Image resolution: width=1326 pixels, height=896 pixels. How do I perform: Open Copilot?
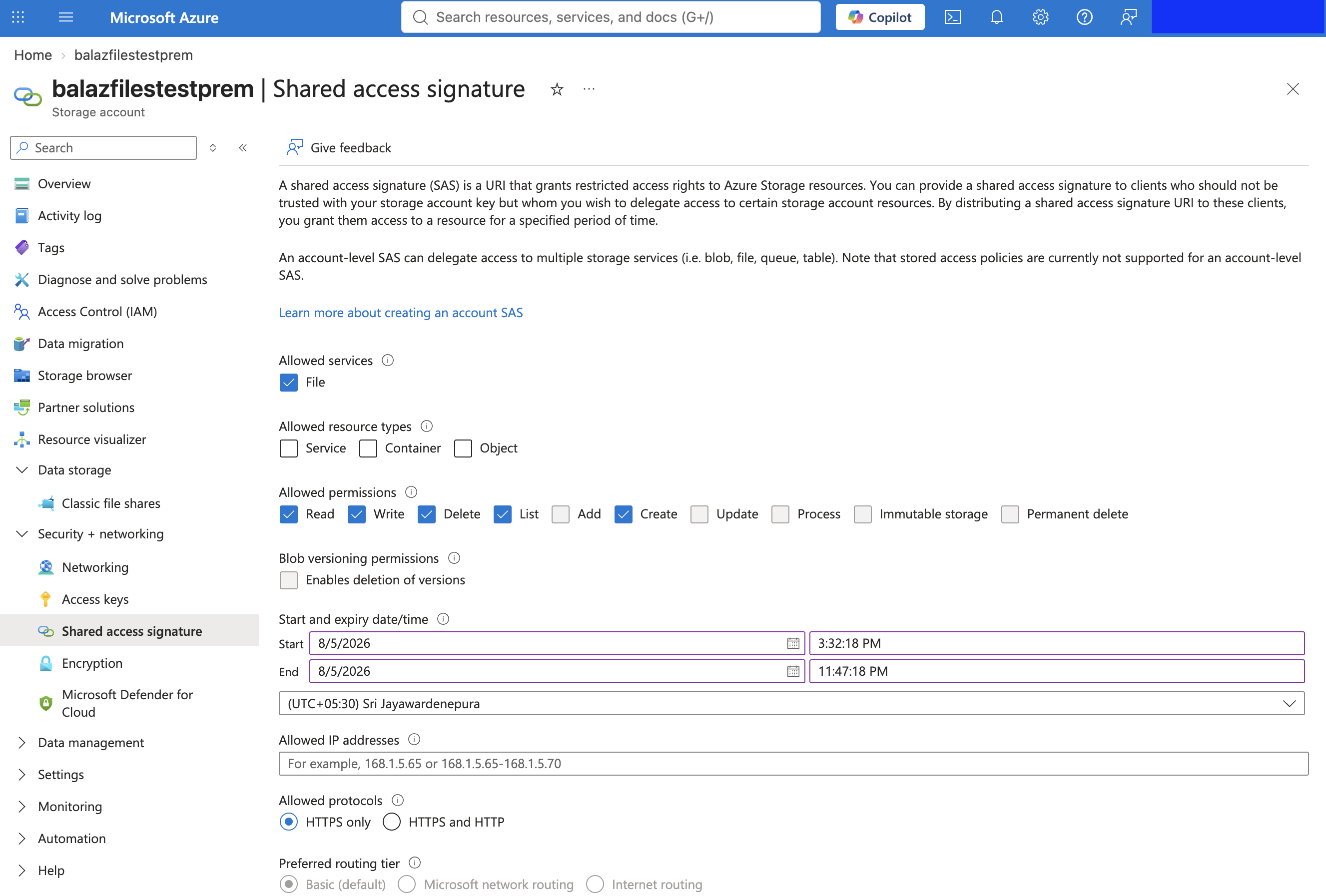click(x=879, y=17)
